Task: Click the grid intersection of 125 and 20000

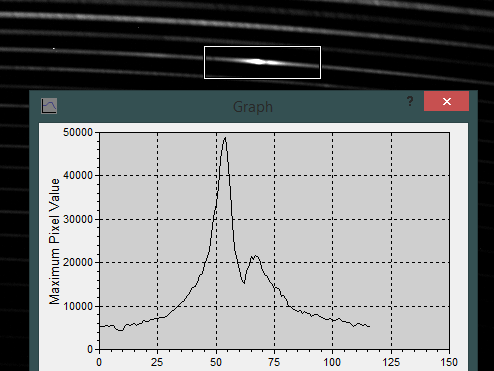Action: coord(391,262)
